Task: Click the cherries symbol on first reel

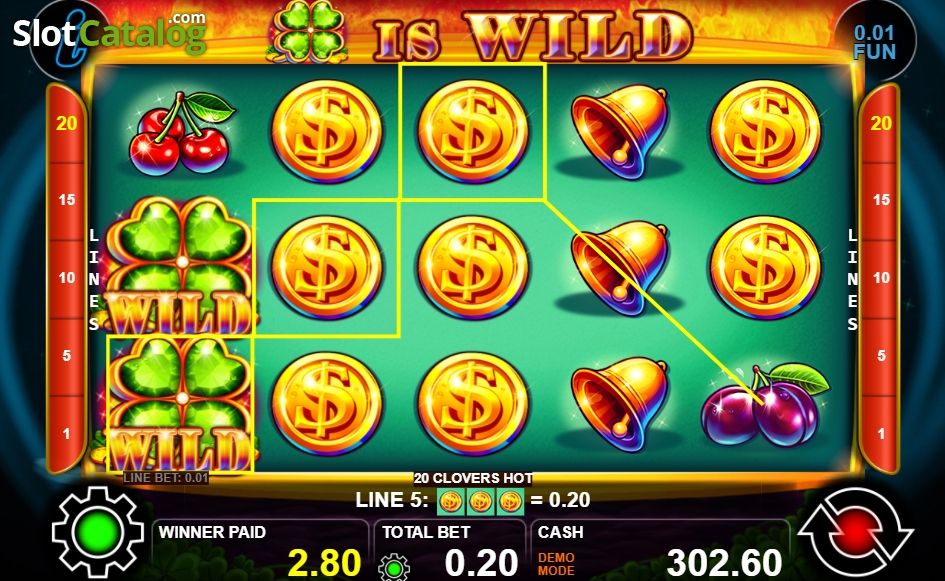Action: pyautogui.click(x=181, y=133)
